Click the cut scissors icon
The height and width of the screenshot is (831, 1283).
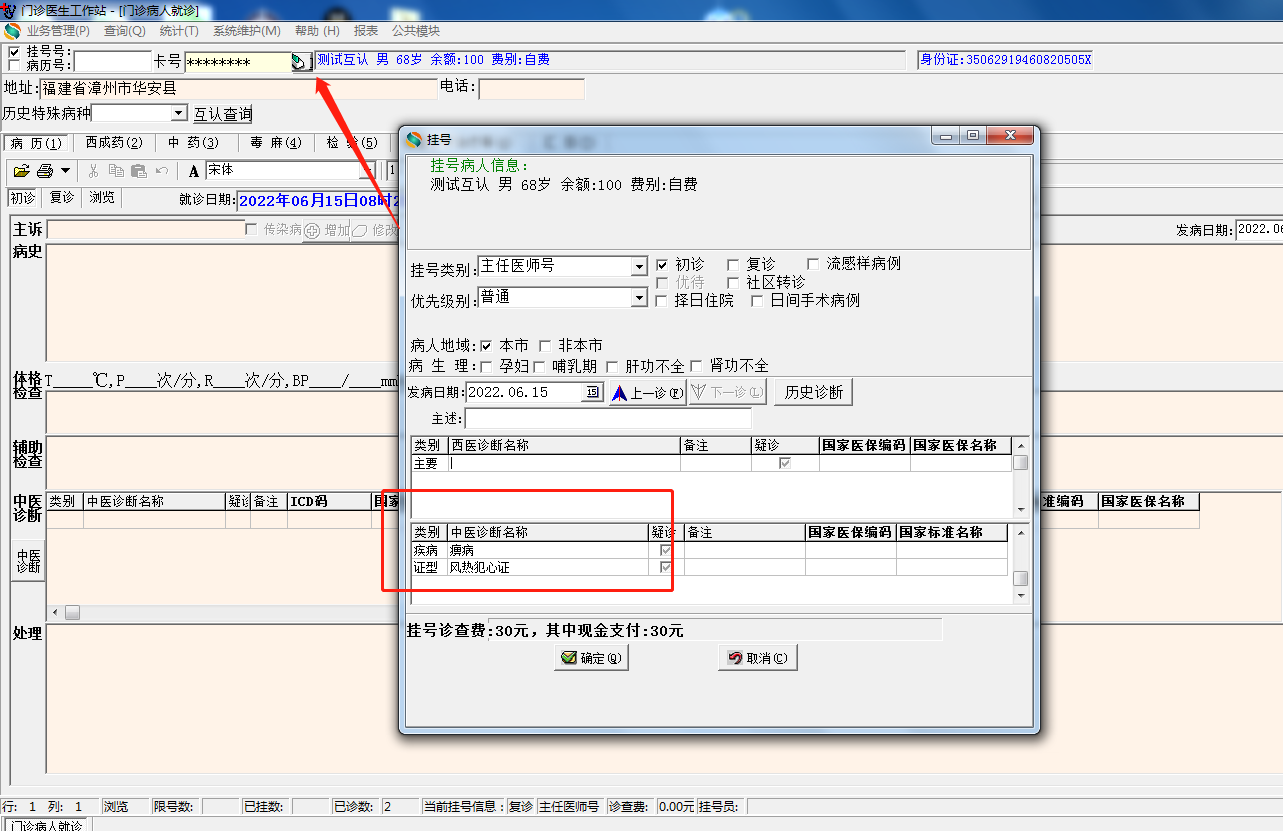click(x=94, y=171)
